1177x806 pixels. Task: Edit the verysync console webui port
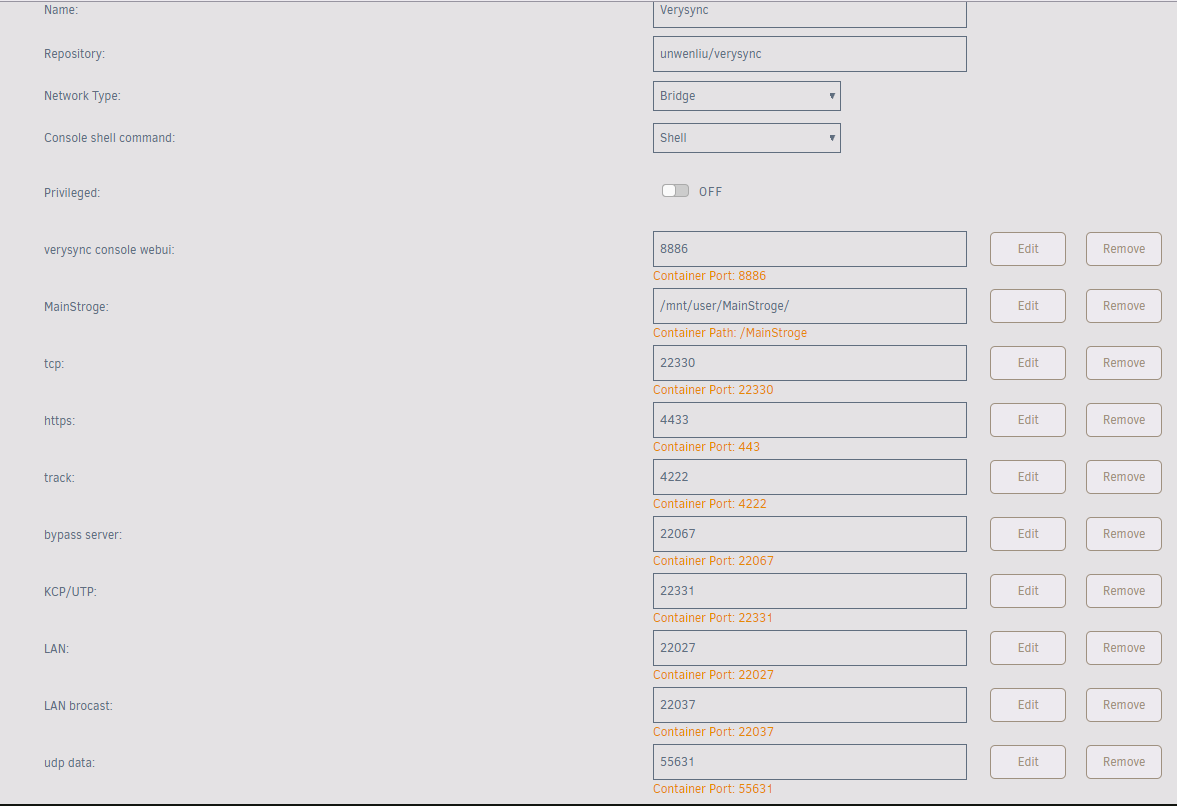1027,249
